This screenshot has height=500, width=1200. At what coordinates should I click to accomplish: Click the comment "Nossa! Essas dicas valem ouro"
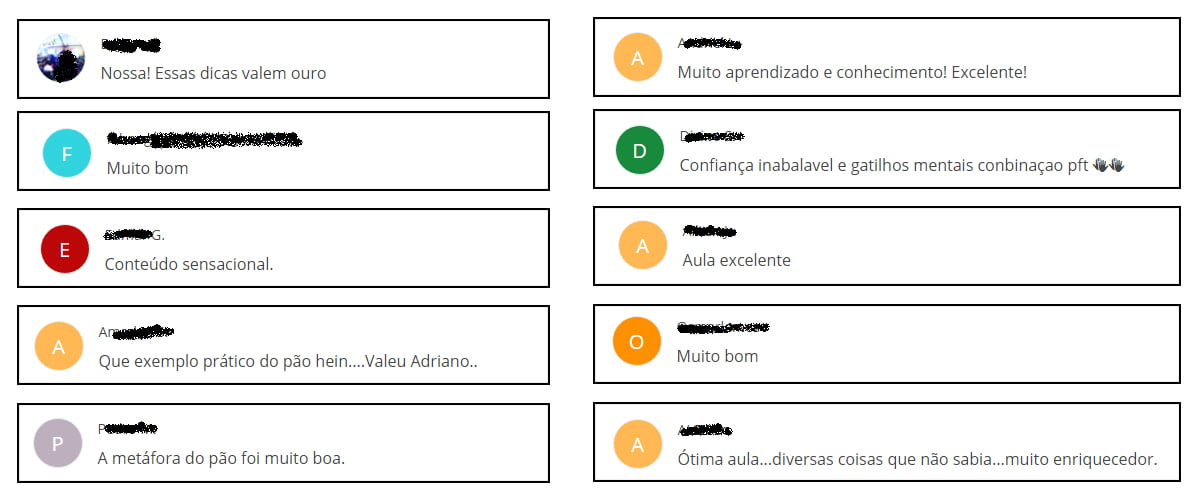(213, 73)
